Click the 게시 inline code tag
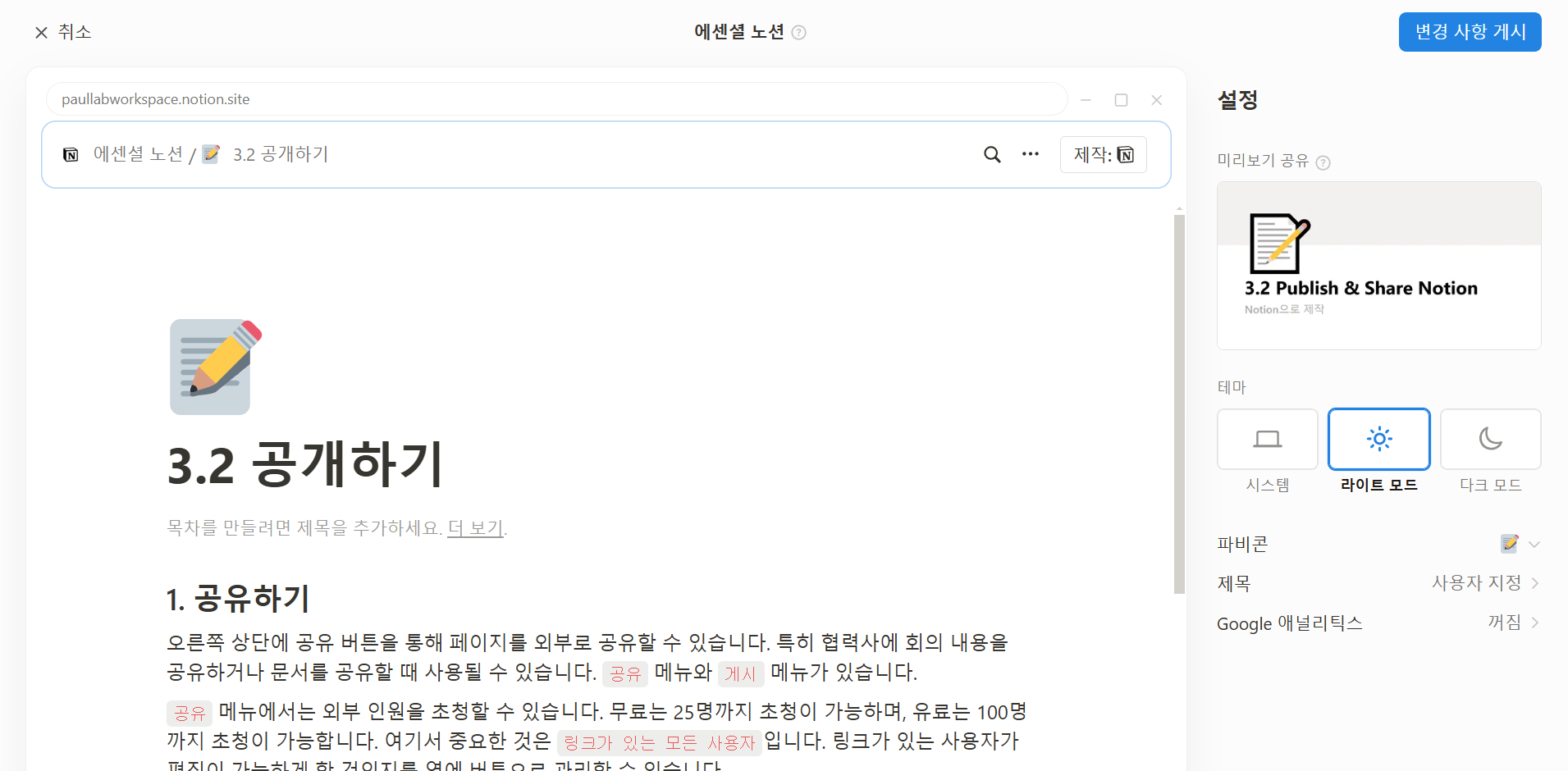1568x771 pixels. (x=741, y=674)
